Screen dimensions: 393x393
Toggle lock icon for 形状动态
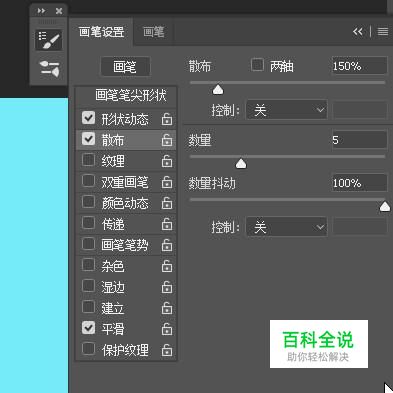coord(167,119)
